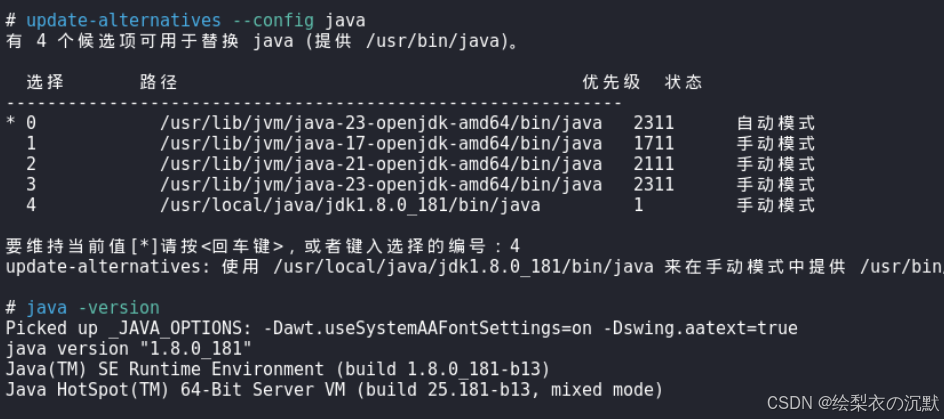Click the 自动模式 status text
Image resolution: width=944 pixels, height=419 pixels.
776,123
